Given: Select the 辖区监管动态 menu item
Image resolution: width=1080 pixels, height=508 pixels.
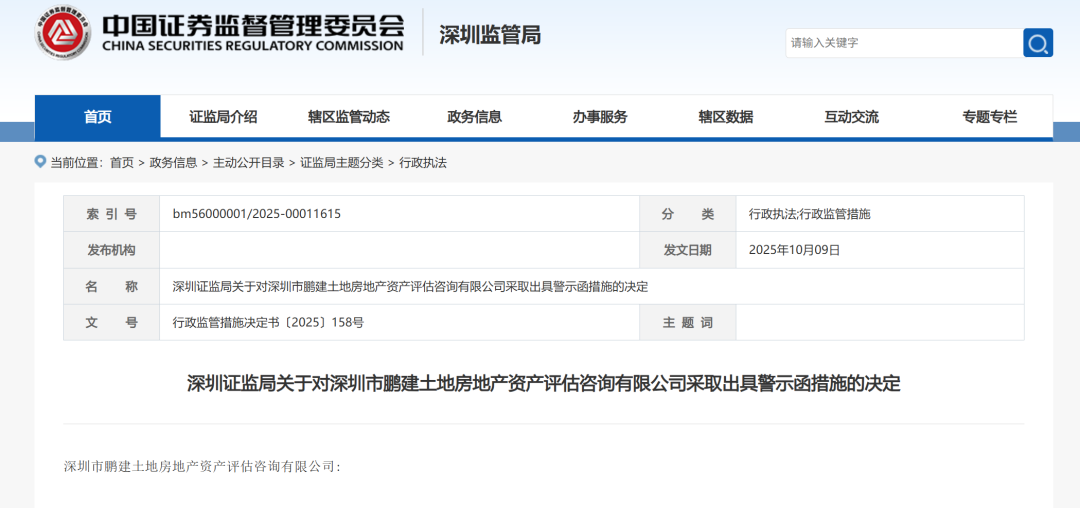Looking at the screenshot, I should (349, 117).
